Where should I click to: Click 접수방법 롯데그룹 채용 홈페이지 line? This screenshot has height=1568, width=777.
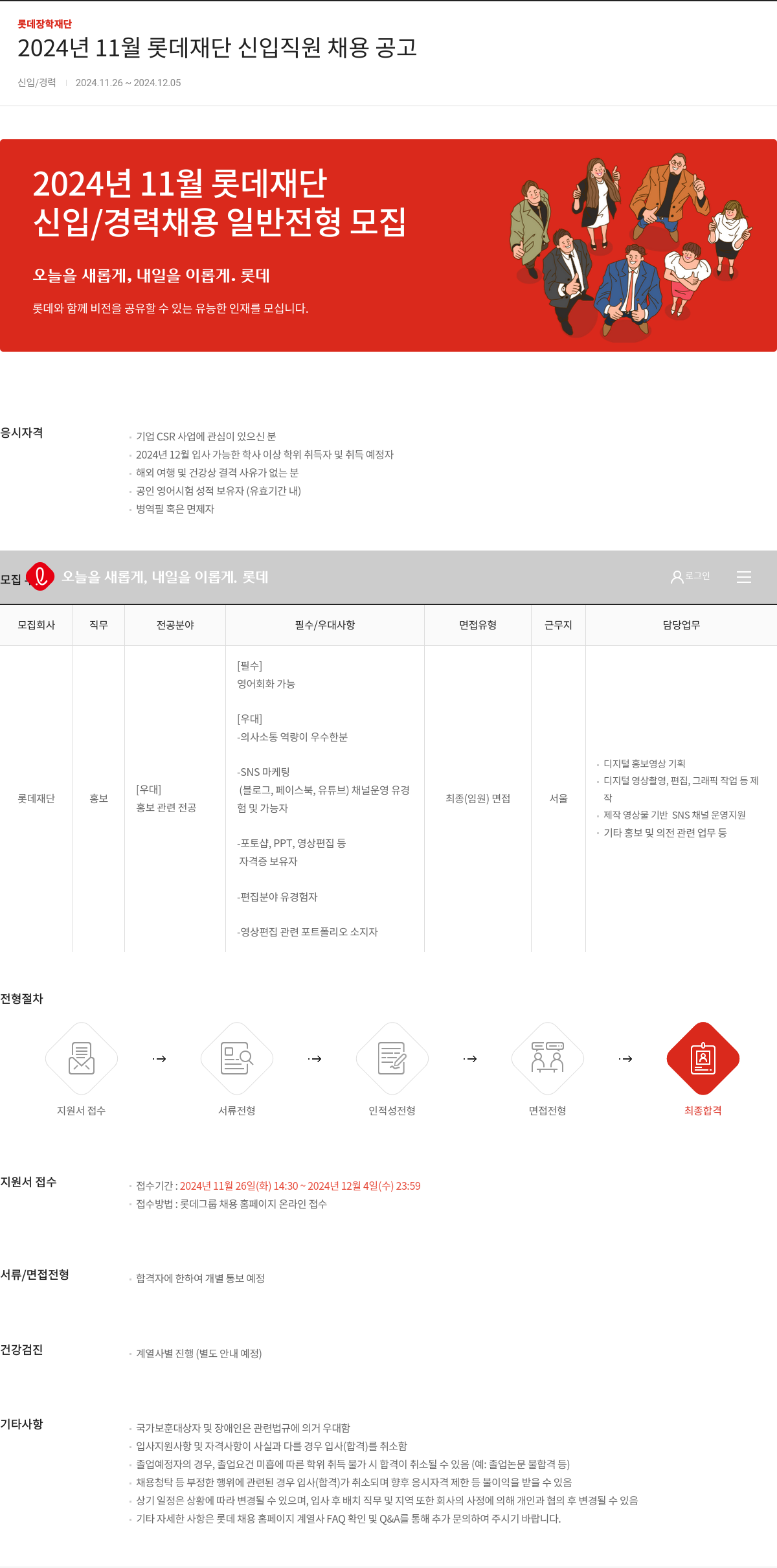[x=231, y=1204]
